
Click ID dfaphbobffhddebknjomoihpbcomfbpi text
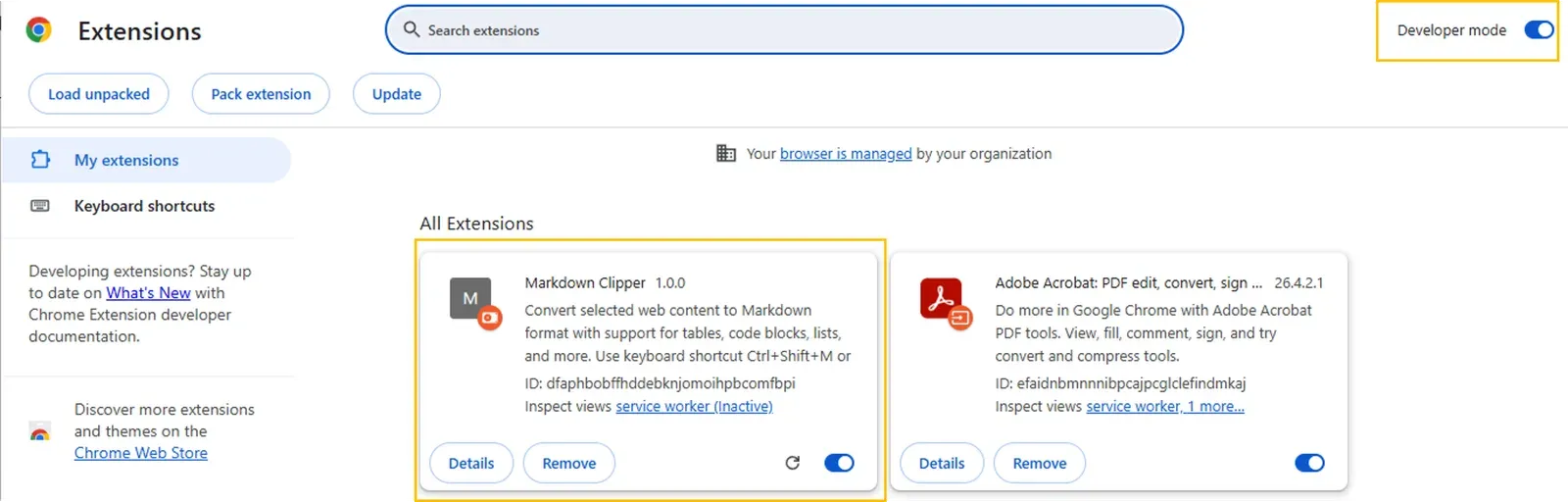[x=660, y=383]
